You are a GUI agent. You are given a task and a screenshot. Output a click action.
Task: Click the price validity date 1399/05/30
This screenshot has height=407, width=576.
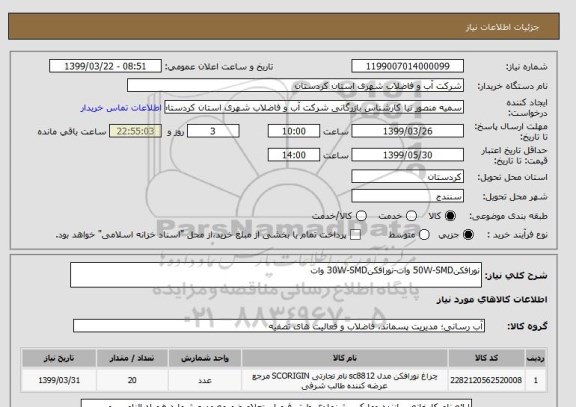pos(407,155)
